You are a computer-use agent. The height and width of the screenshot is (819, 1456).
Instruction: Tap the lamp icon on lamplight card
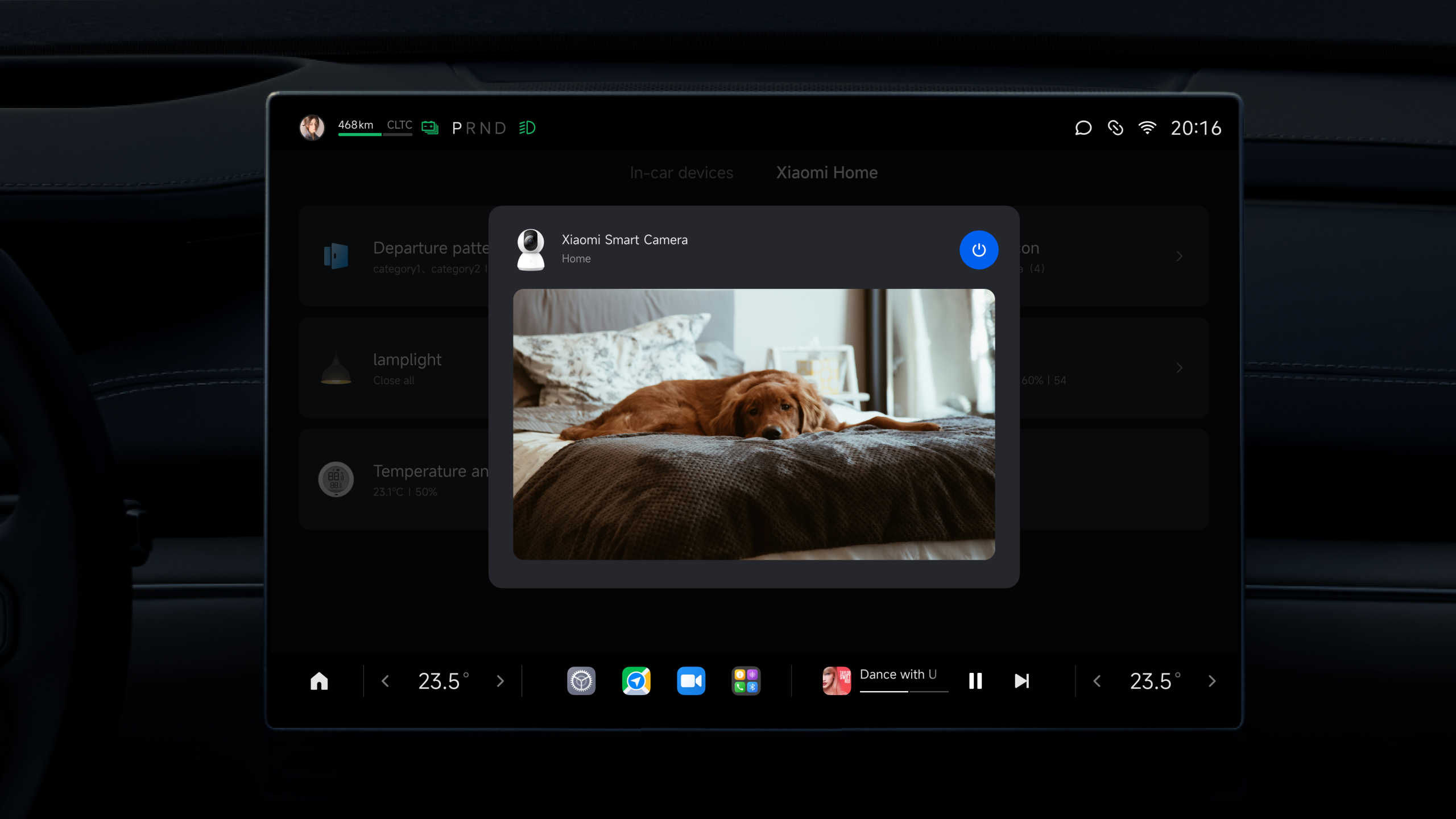[336, 367]
